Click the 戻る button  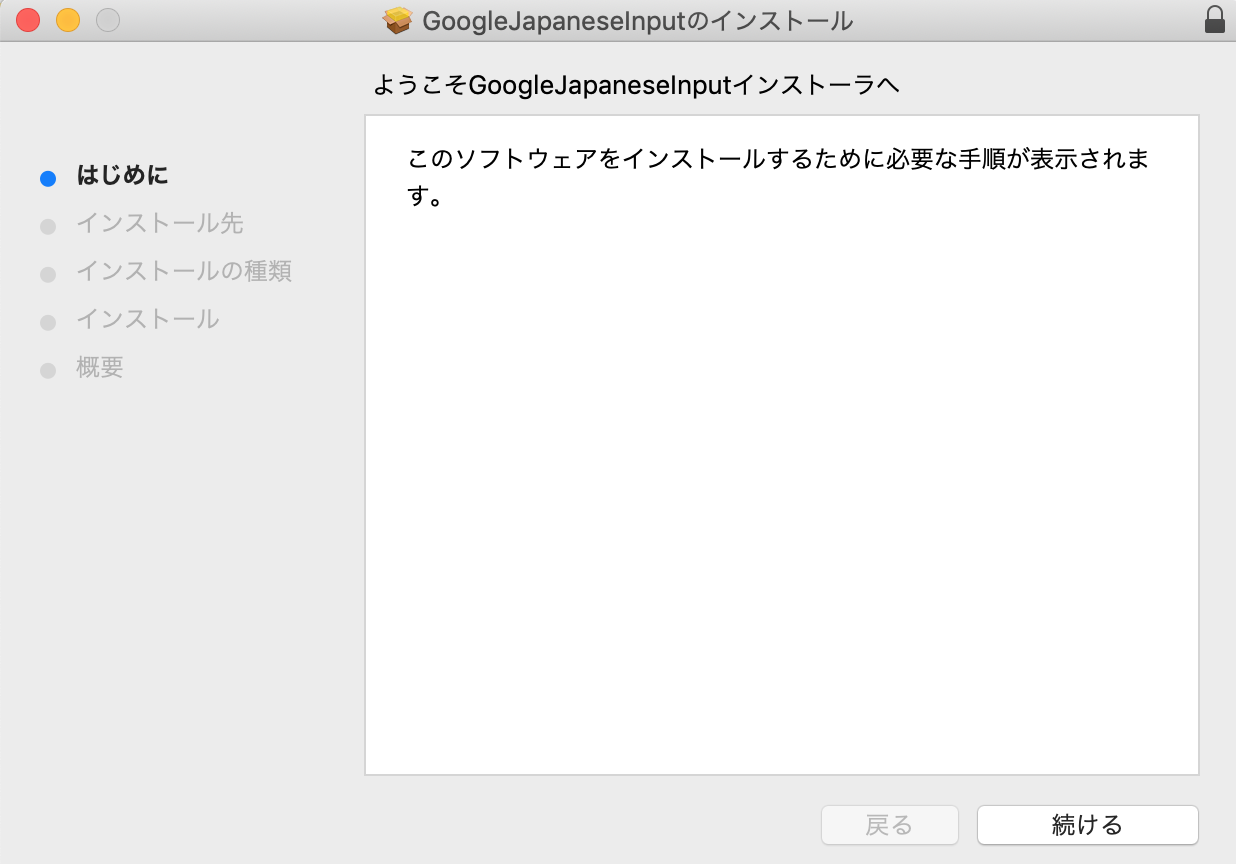point(889,825)
